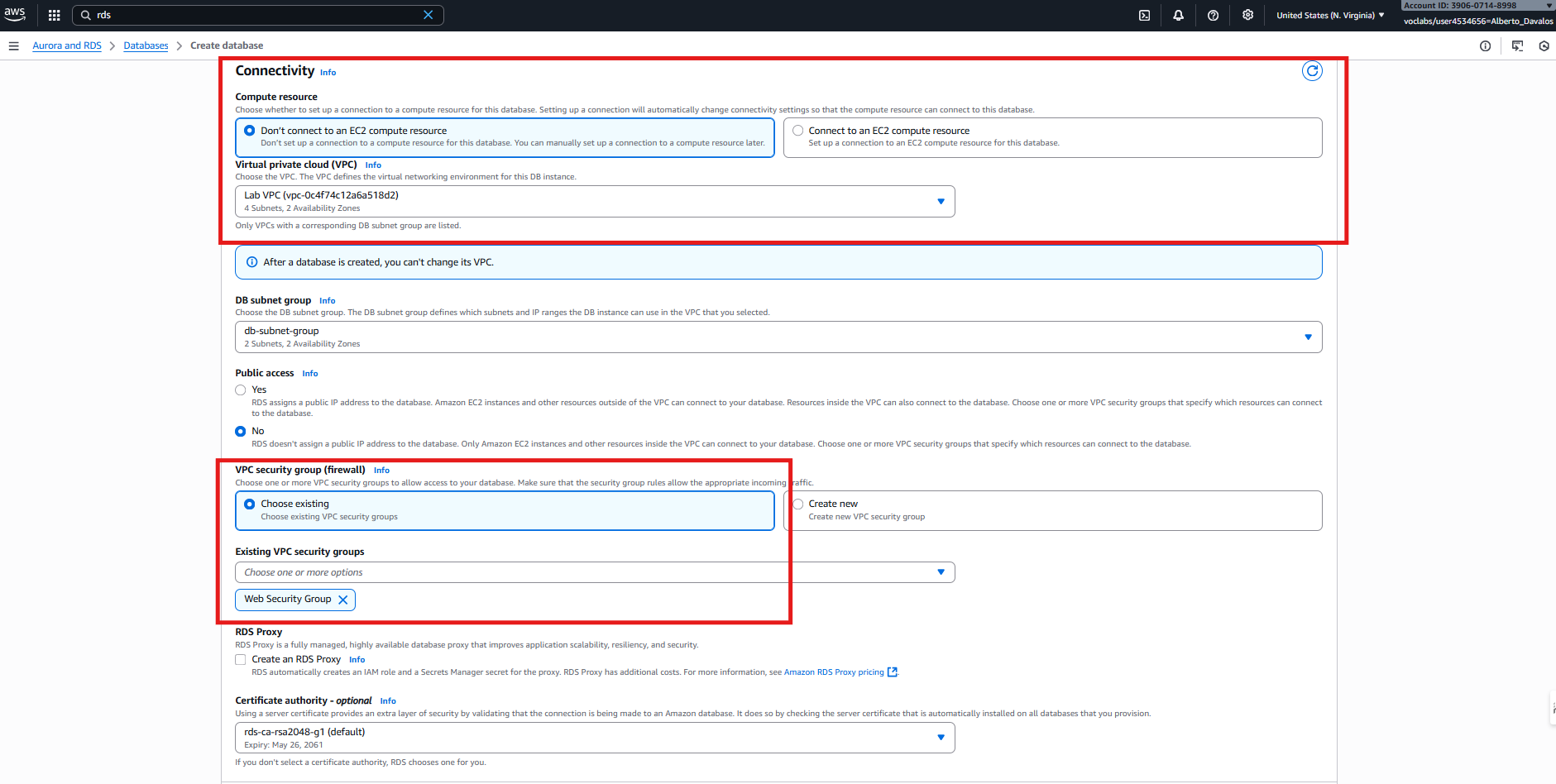Image resolution: width=1556 pixels, height=784 pixels.
Task: Refresh the Connectivity section
Action: click(1311, 71)
